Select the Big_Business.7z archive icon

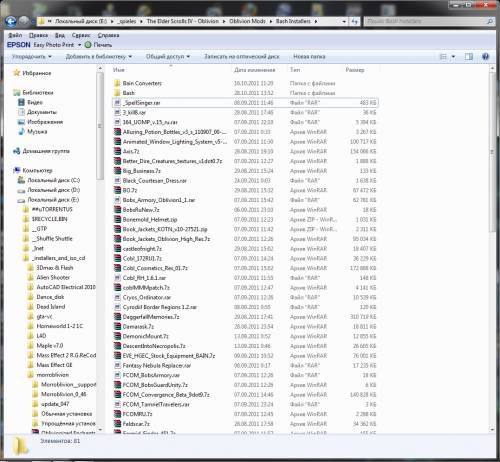(117, 171)
